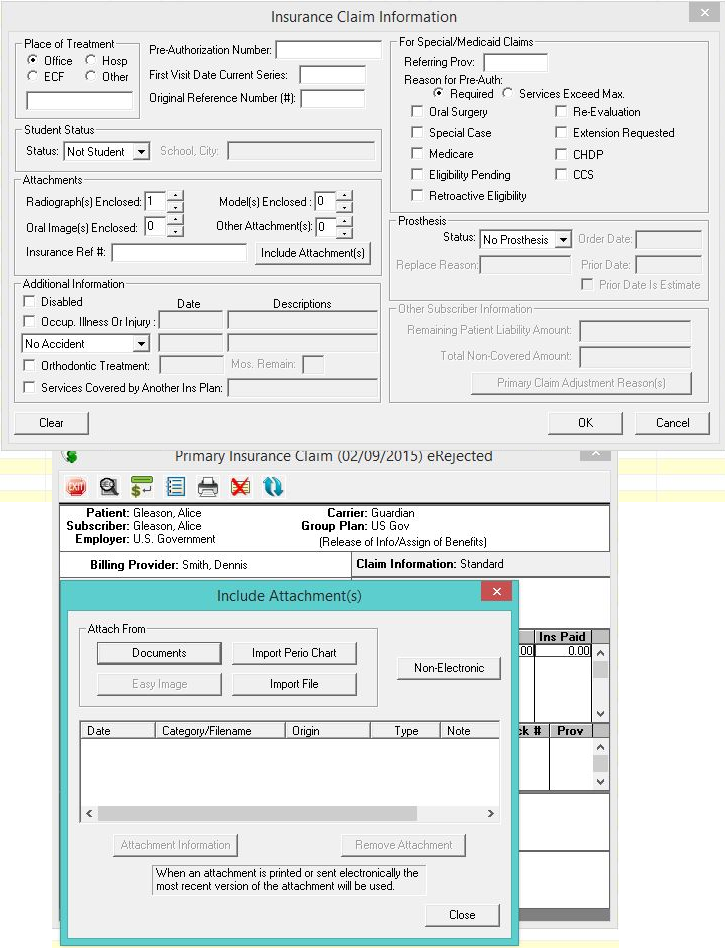Enable the CCS checkbox
This screenshot has height=948, width=725.
(x=561, y=175)
